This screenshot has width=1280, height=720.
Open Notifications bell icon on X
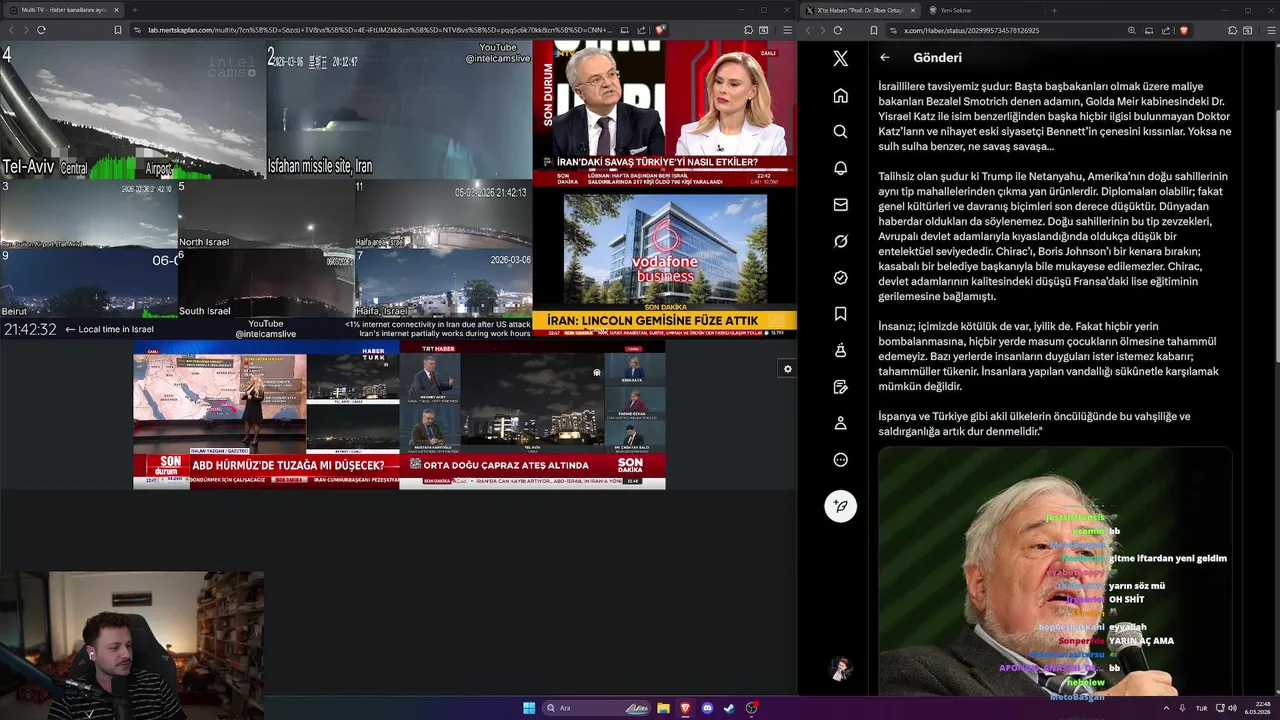coord(840,168)
